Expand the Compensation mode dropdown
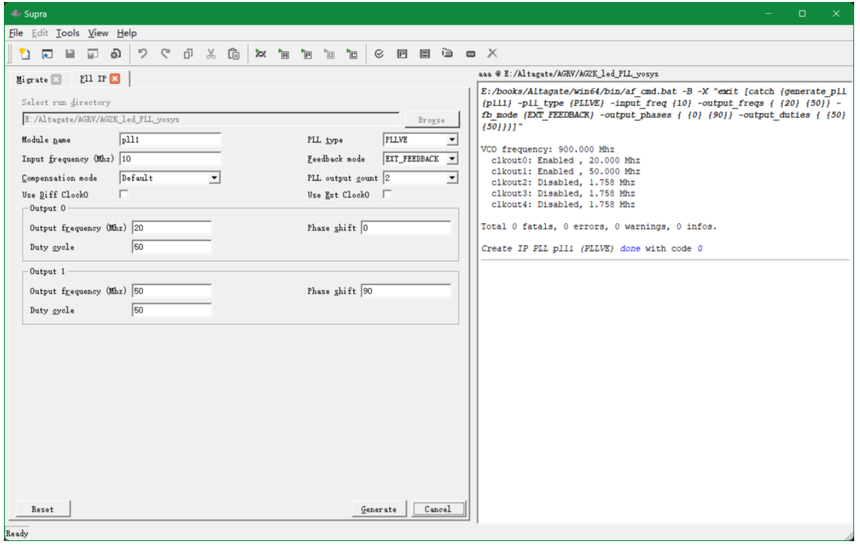 (x=214, y=178)
